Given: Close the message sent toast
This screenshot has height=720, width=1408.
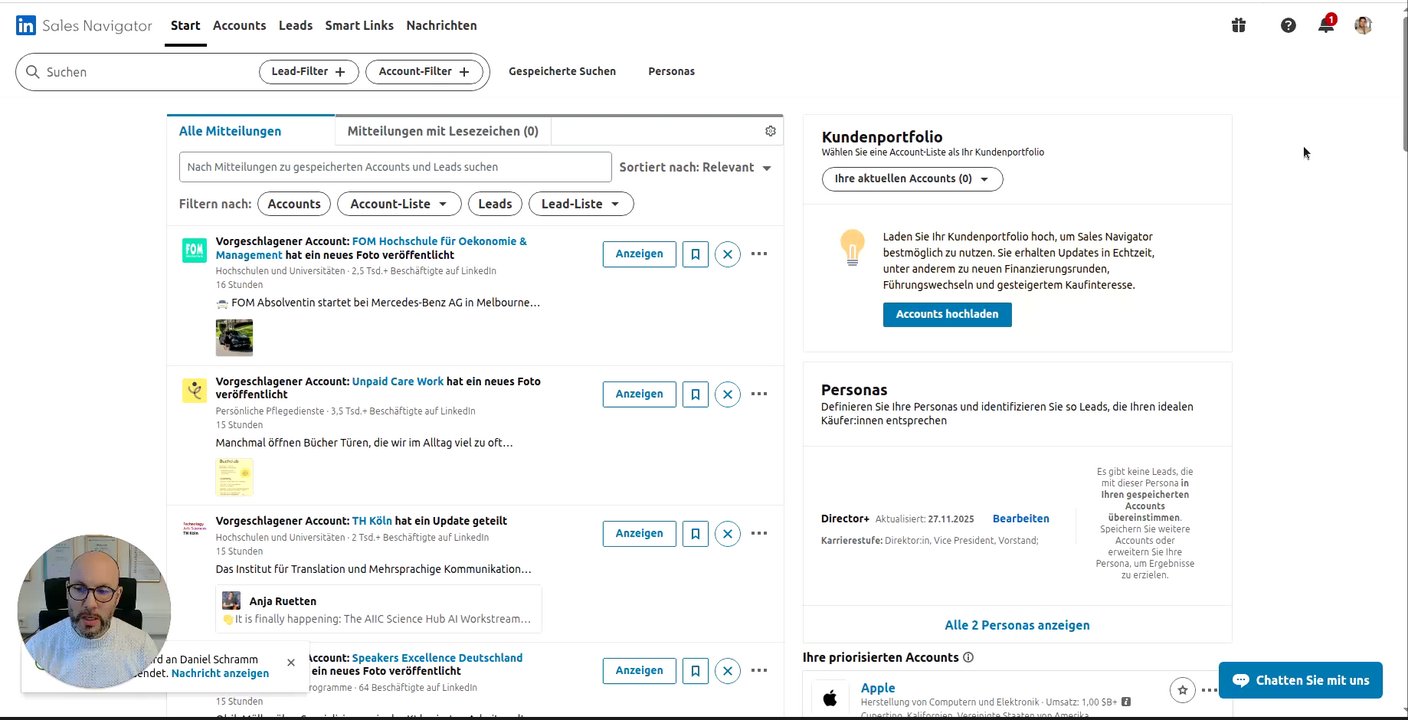Looking at the screenshot, I should point(291,662).
